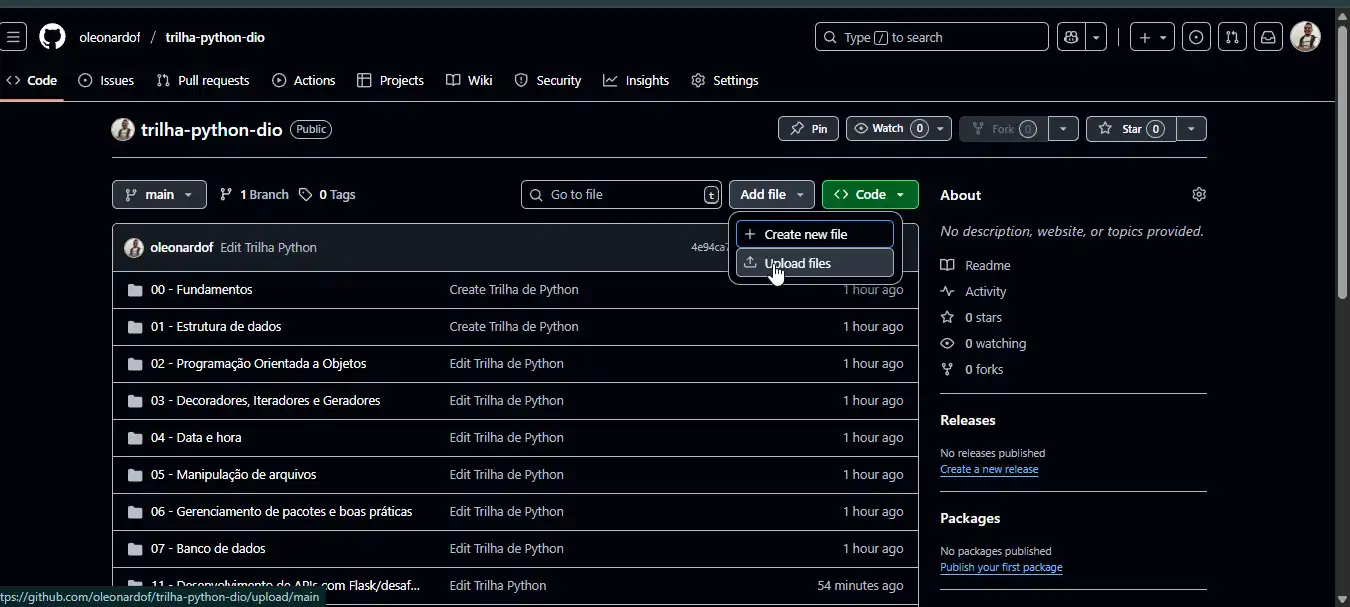The height and width of the screenshot is (607, 1350).
Task: Open the notifications inbox icon
Action: (x=1268, y=37)
